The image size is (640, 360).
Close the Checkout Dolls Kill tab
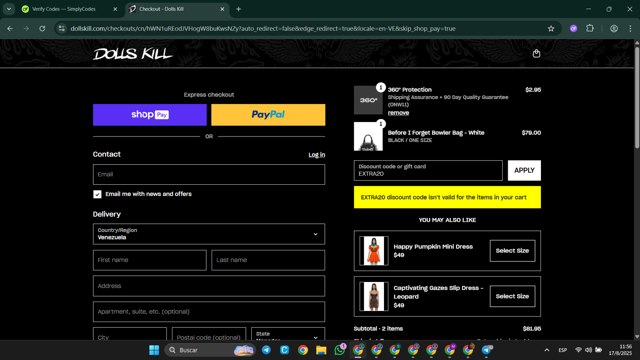click(222, 9)
